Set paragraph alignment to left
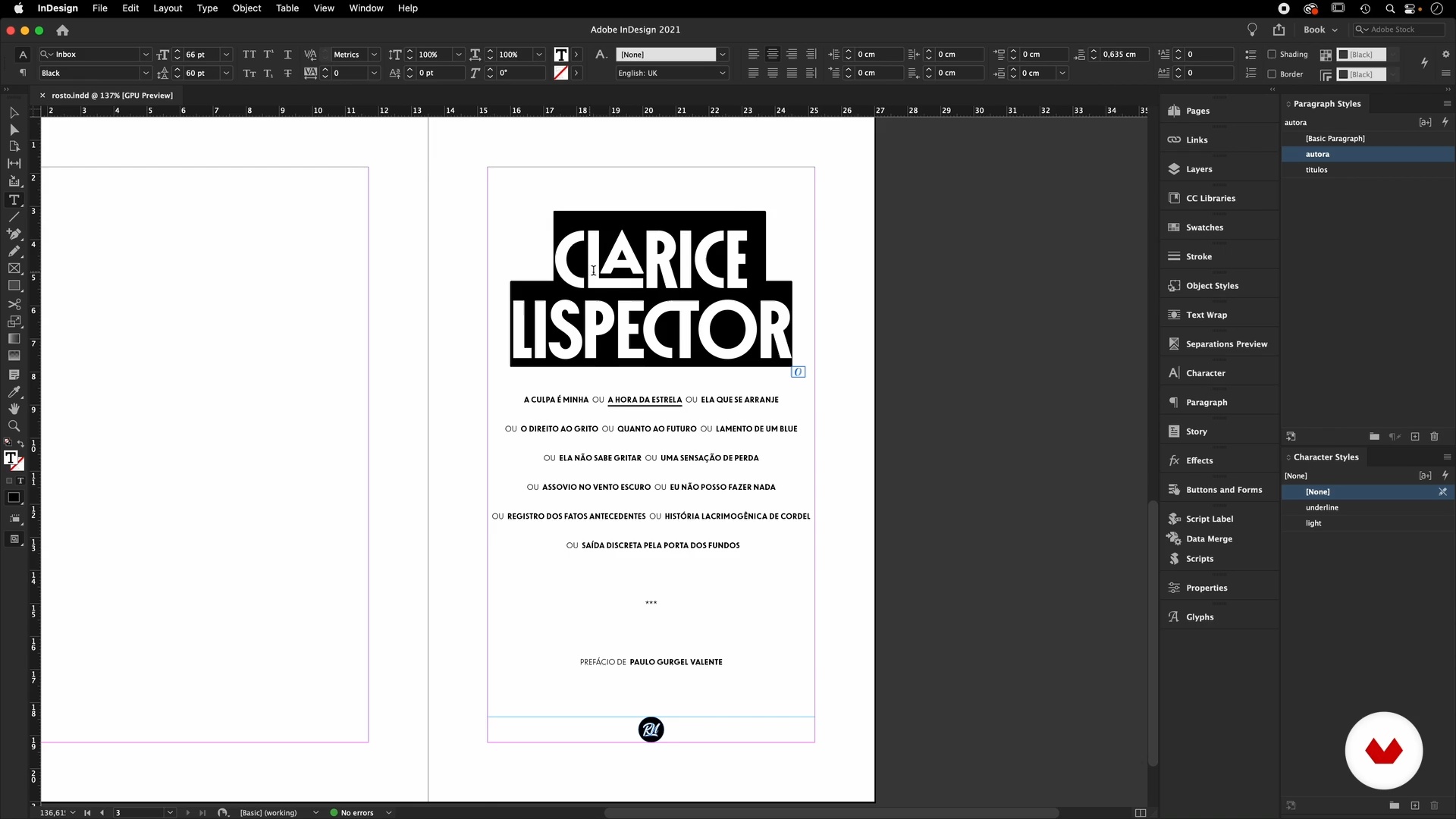1456x819 pixels. coord(753,55)
